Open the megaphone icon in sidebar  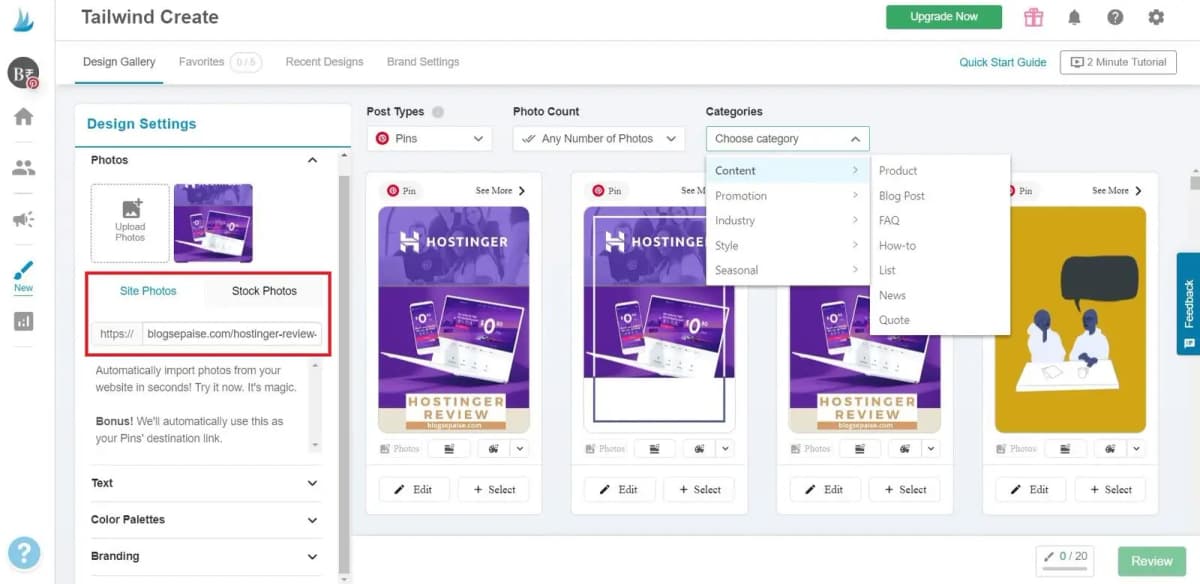23,219
